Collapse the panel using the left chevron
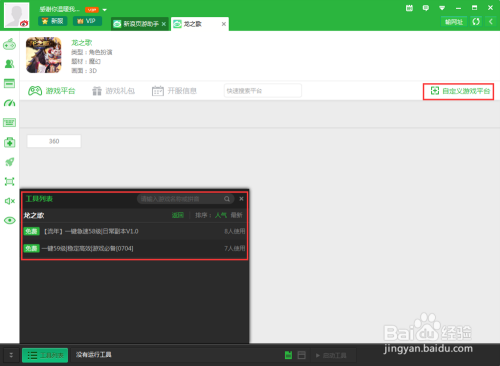The image size is (500, 366). click(x=491, y=22)
